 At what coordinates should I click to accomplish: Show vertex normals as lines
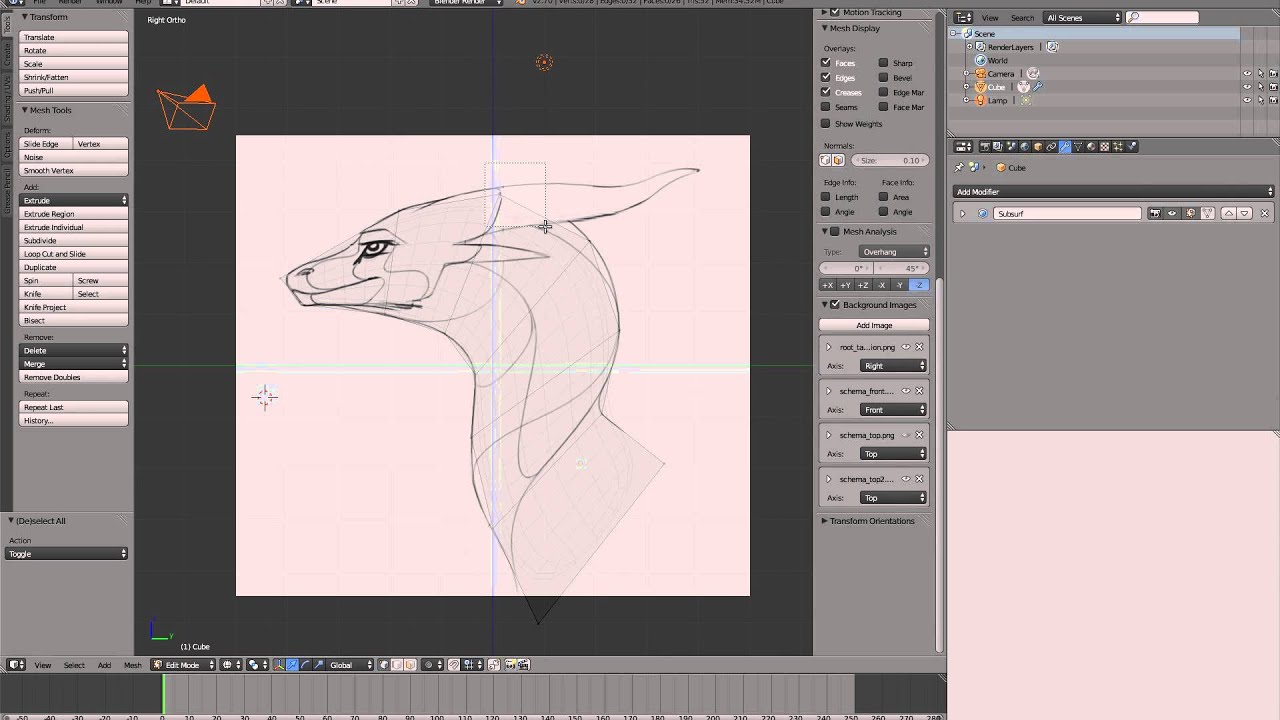825,160
